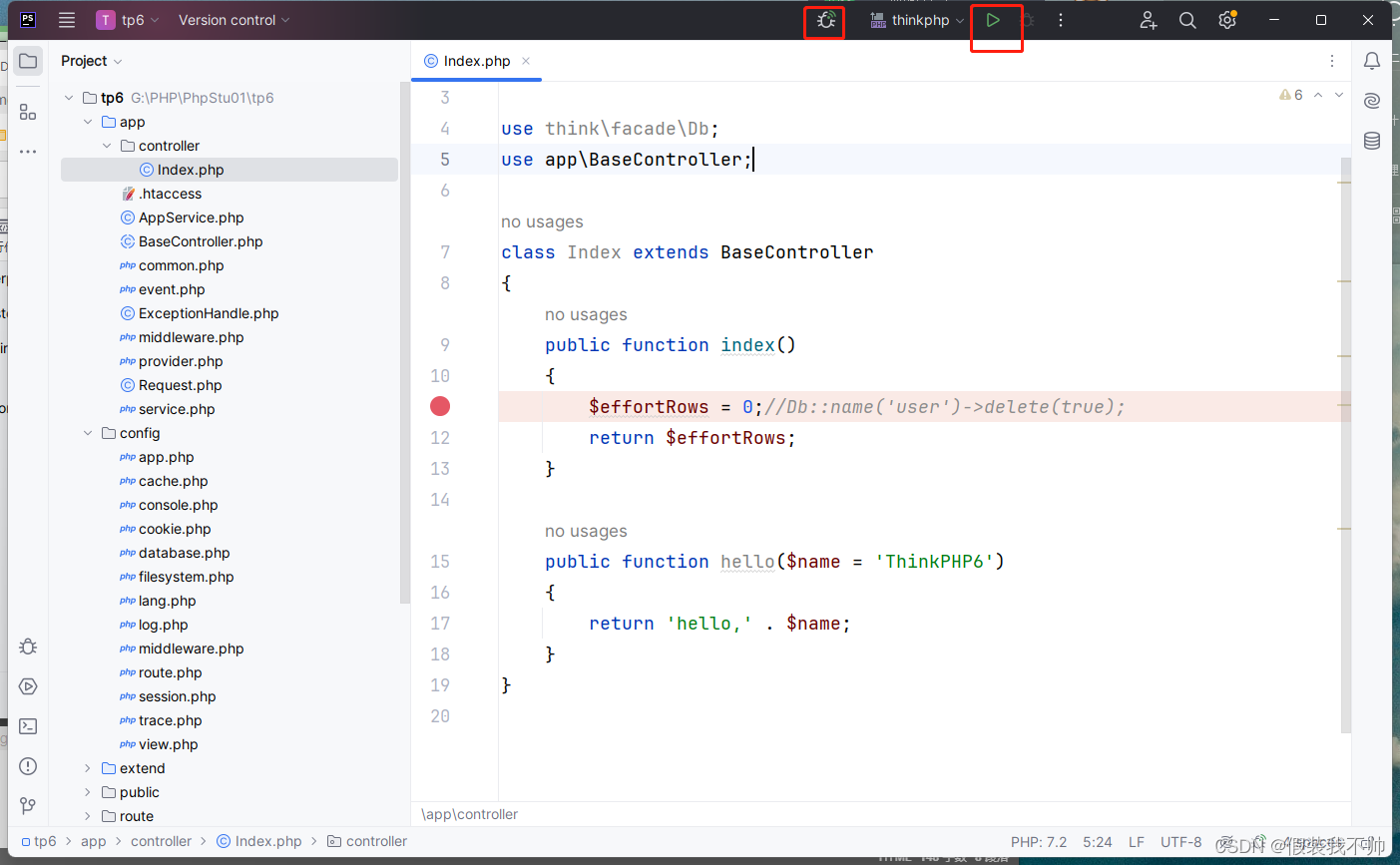The height and width of the screenshot is (865, 1400).
Task: Open the Debug tool window bug icon
Action: coord(28,647)
